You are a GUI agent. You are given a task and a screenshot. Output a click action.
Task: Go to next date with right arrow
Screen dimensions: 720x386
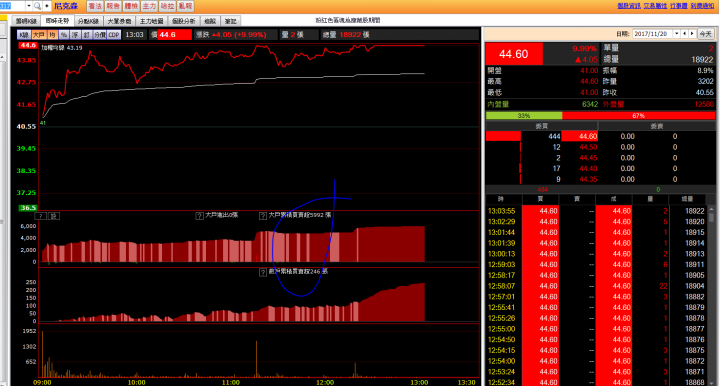click(692, 34)
